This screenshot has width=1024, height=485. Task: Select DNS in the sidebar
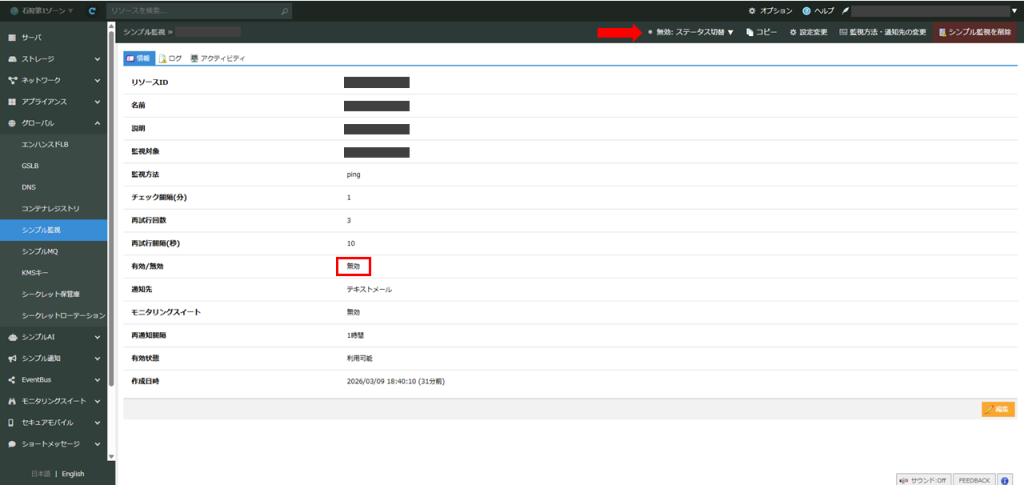coord(29,187)
